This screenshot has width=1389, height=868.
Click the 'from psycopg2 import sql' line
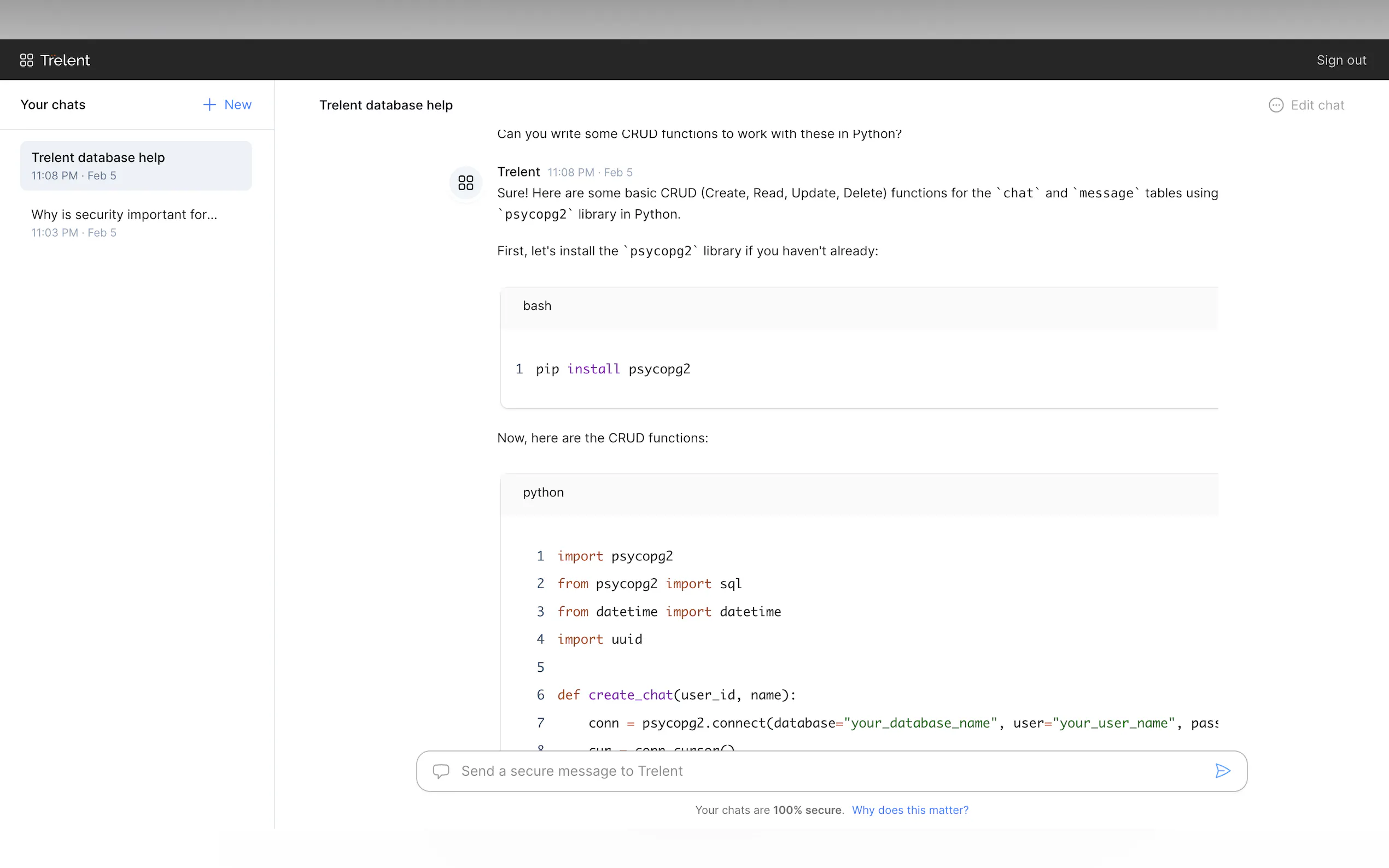[650, 584]
